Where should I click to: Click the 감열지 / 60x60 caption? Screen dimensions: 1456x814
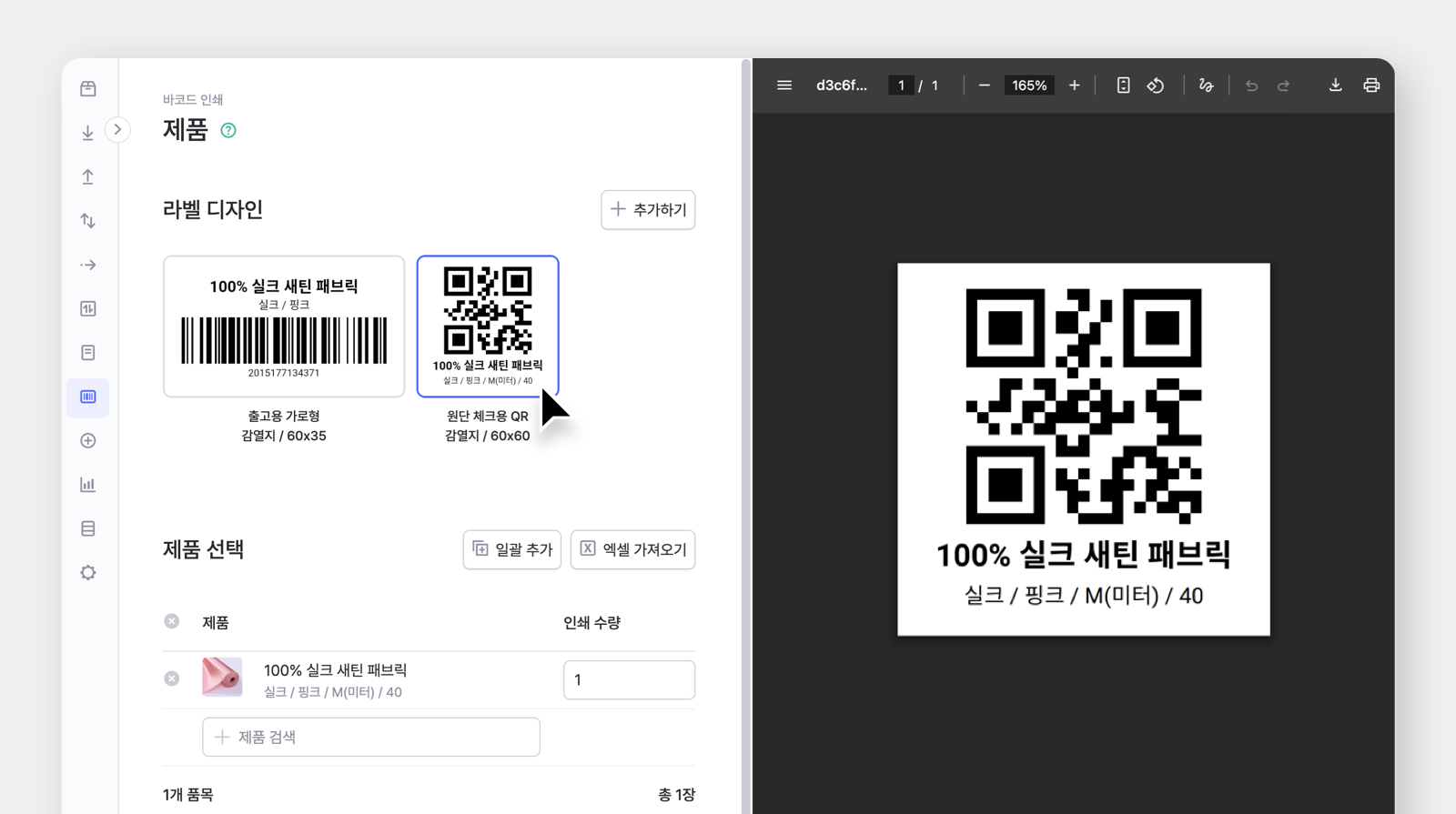click(488, 436)
